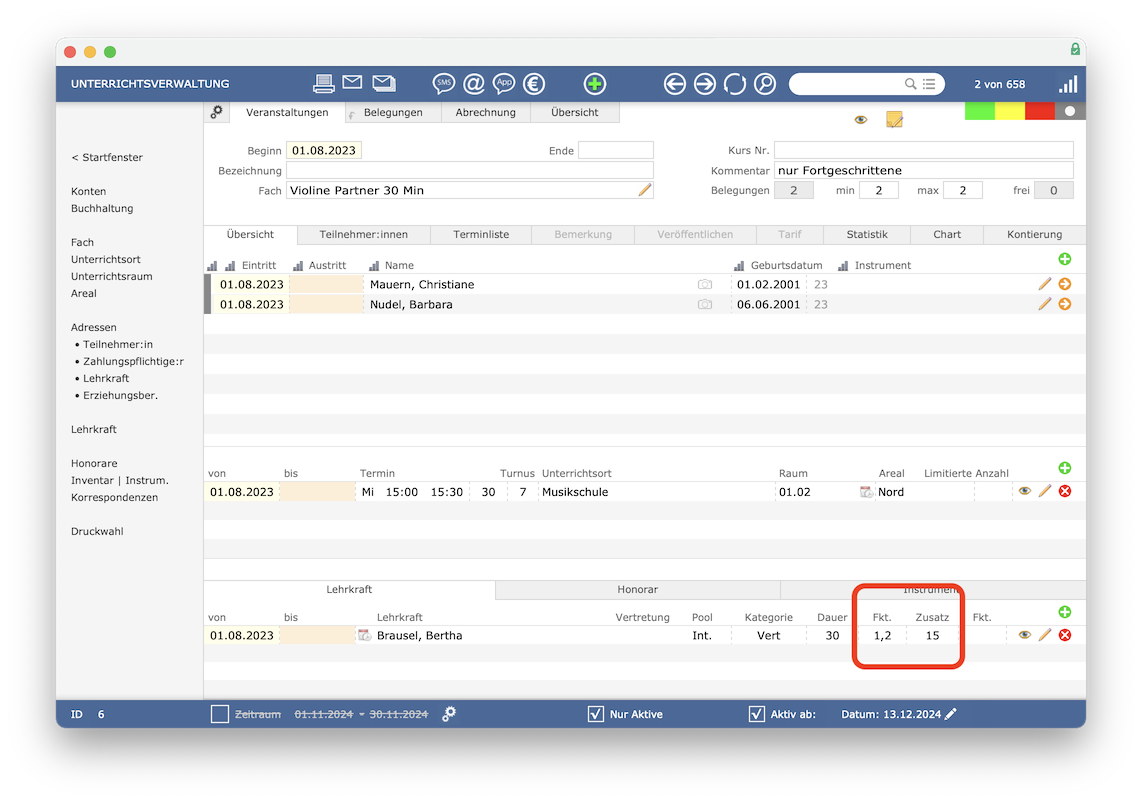Open Korrespondenzen in sidebar

pyautogui.click(x=114, y=498)
